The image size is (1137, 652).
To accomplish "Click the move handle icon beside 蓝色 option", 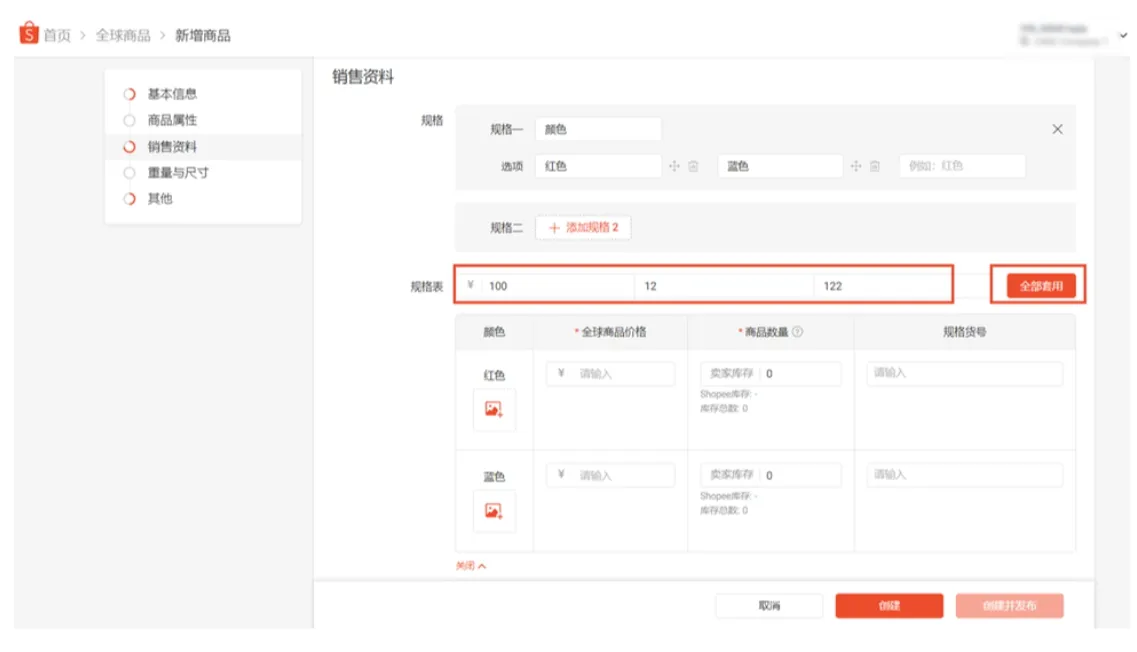I will (855, 166).
